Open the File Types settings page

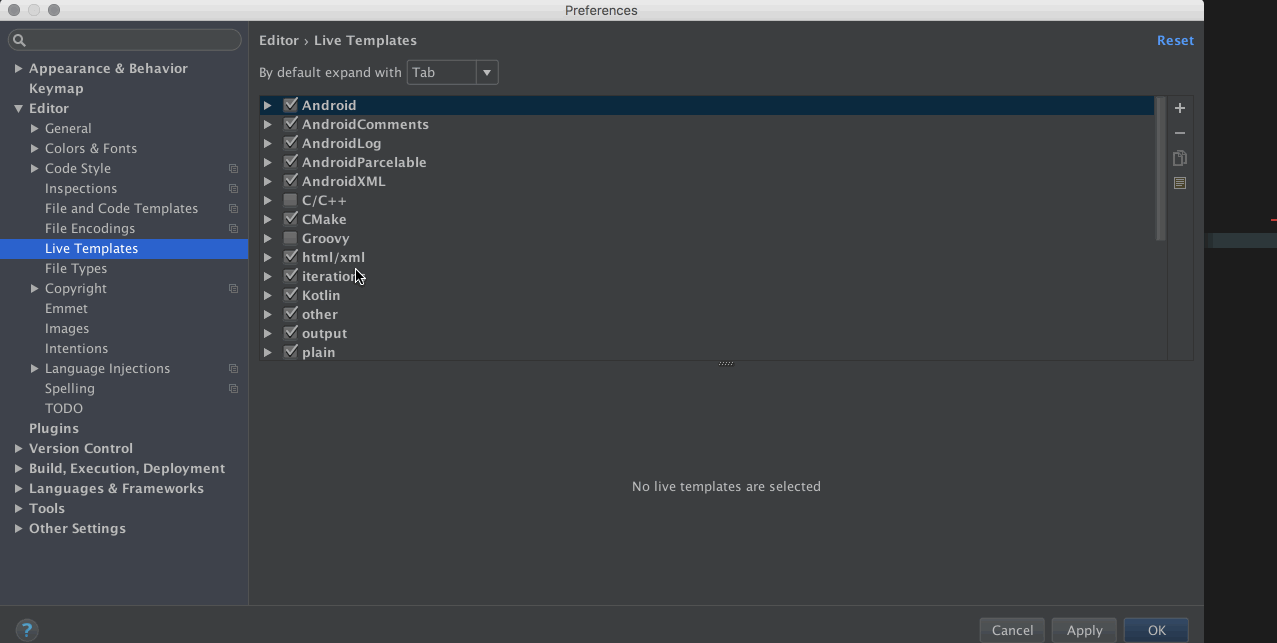coord(76,268)
